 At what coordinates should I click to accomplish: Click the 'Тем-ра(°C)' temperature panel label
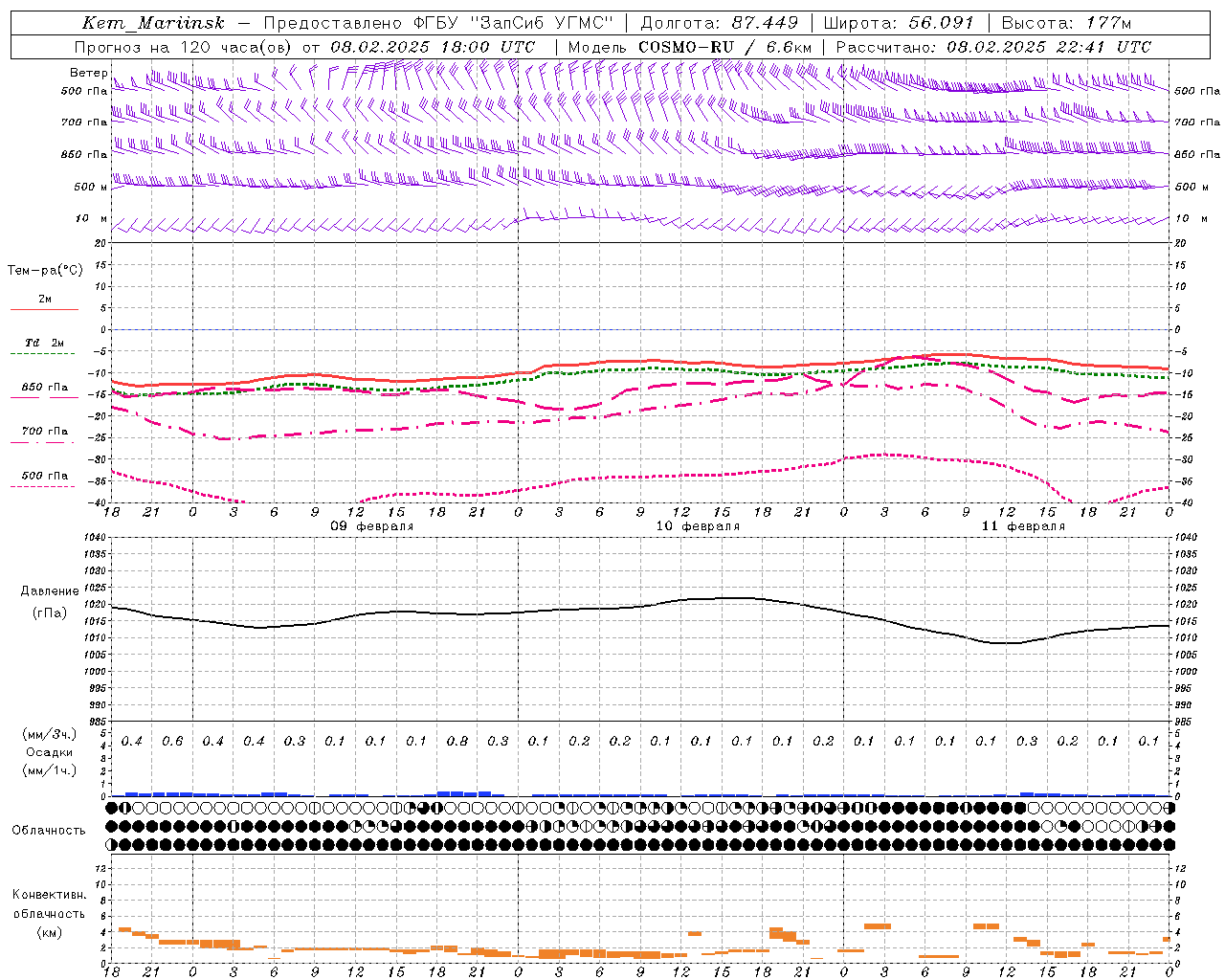45,271
